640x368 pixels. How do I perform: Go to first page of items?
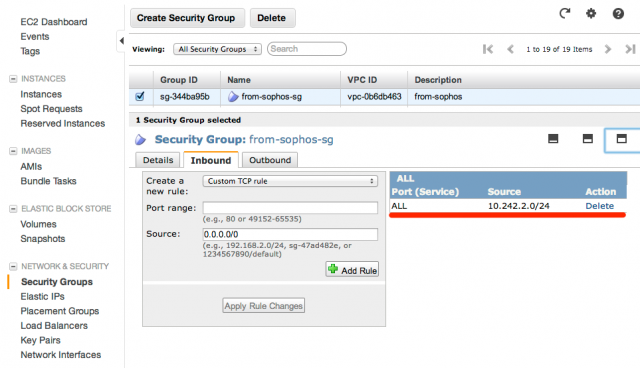488,49
